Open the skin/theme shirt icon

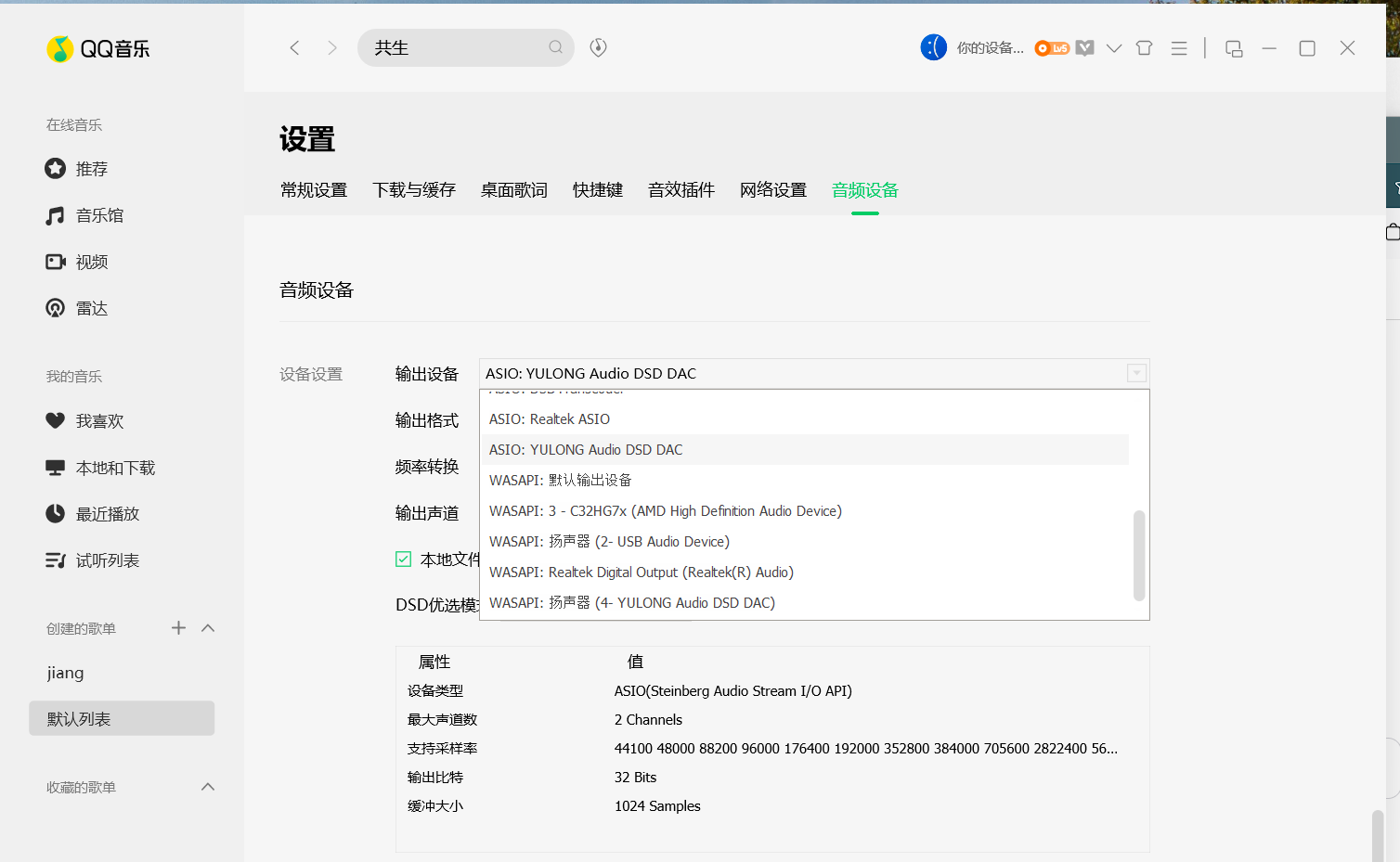pyautogui.click(x=1144, y=48)
